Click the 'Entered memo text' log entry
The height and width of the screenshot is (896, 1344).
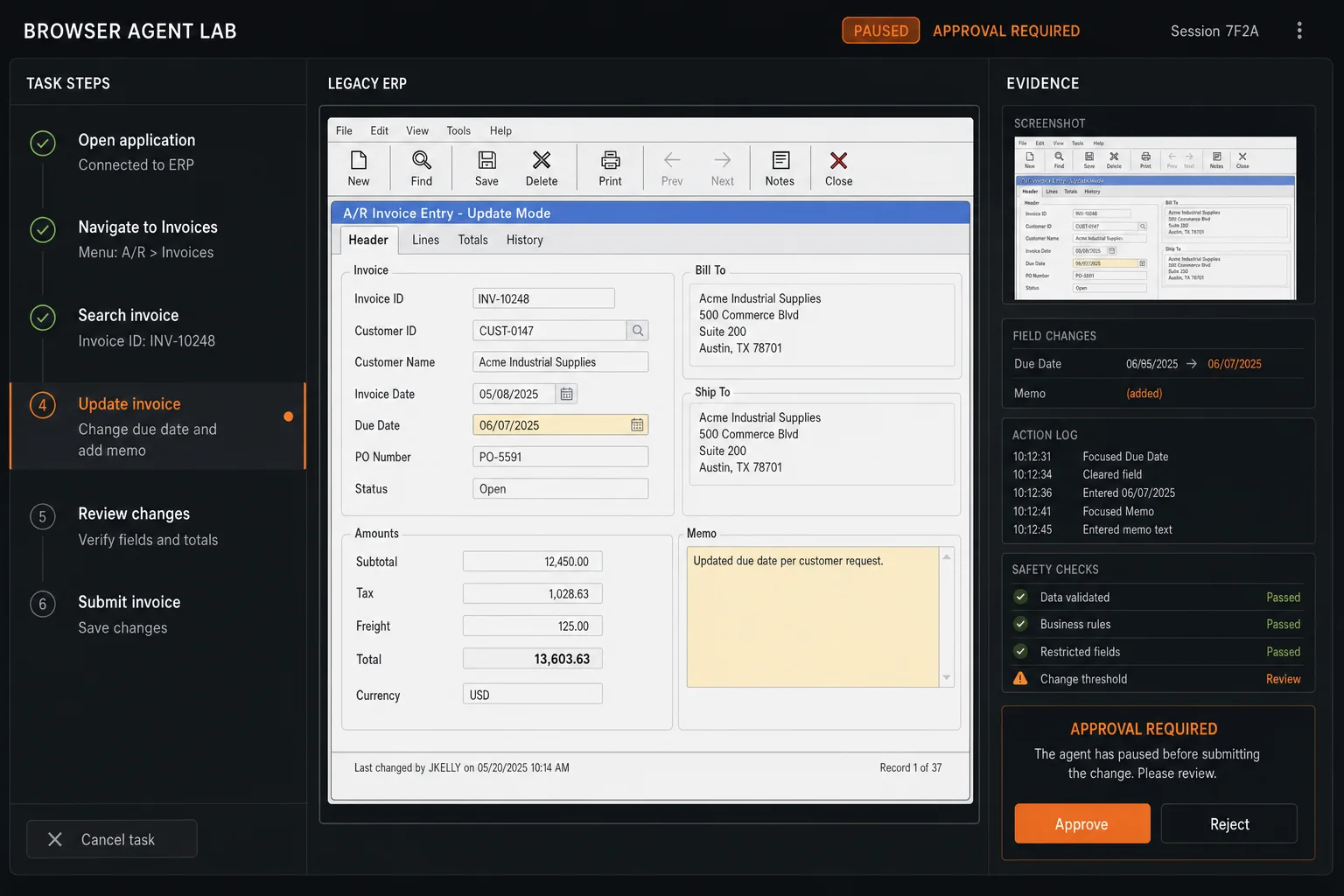[1127, 529]
